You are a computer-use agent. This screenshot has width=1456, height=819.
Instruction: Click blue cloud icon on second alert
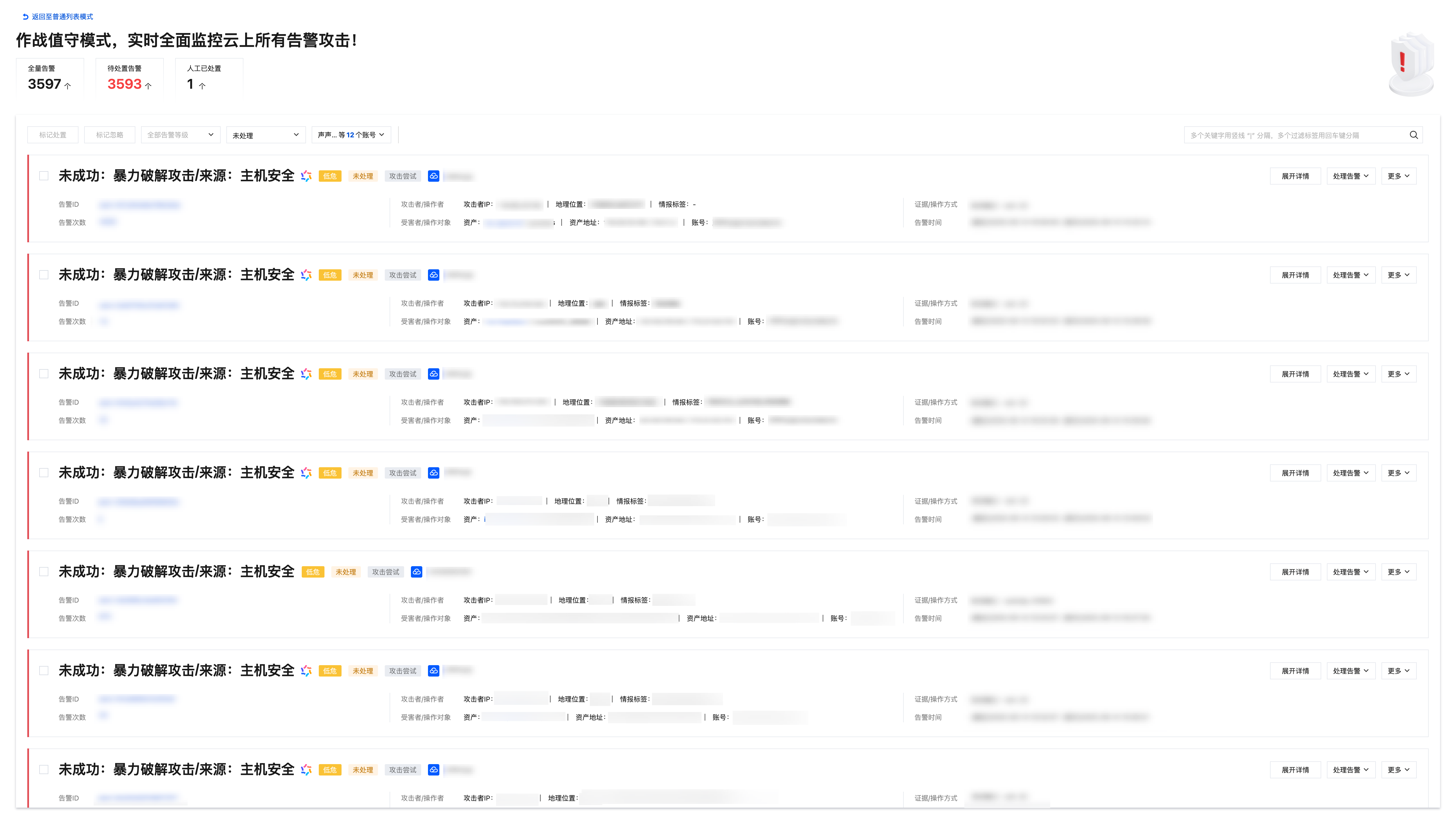coord(433,275)
